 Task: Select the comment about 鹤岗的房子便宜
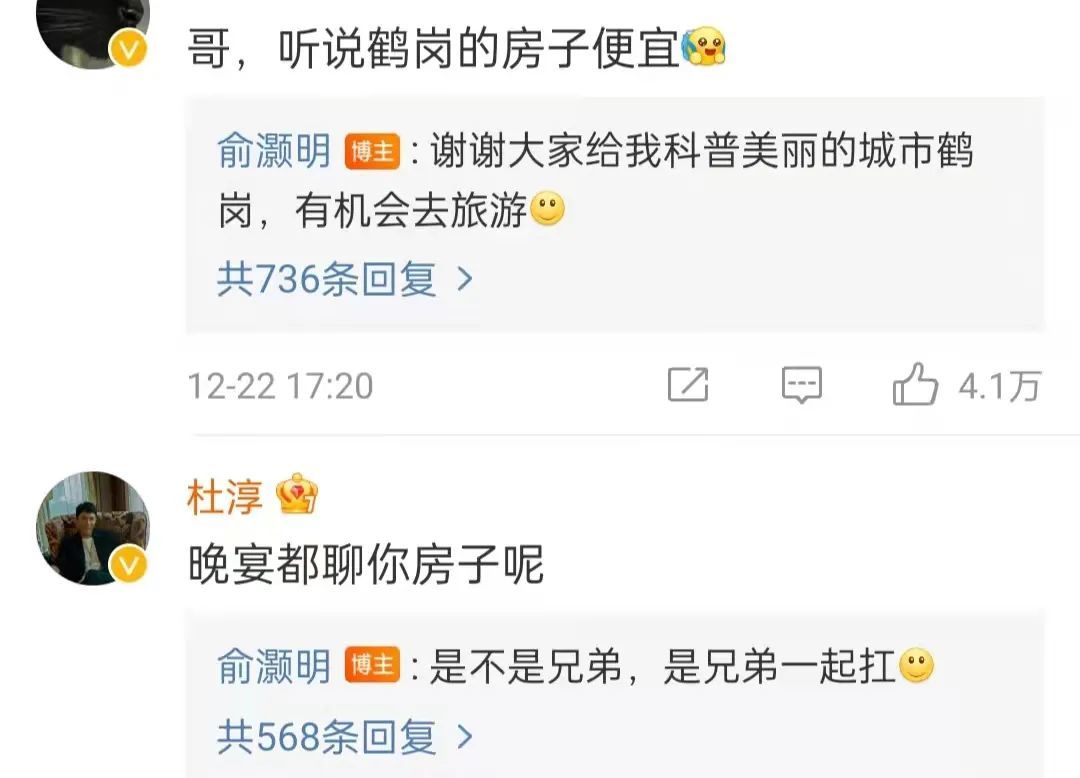point(457,49)
